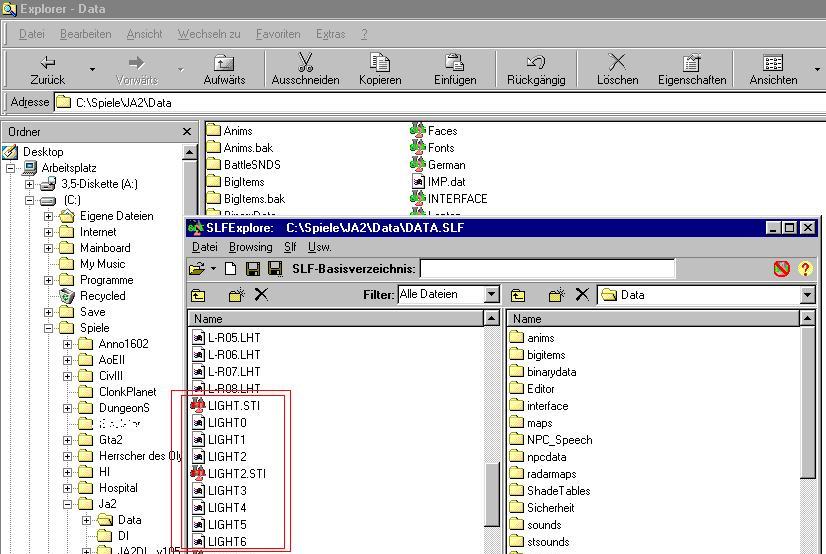Collapse the Spiele folder in tree
This screenshot has height=554, width=826.
tap(48, 328)
